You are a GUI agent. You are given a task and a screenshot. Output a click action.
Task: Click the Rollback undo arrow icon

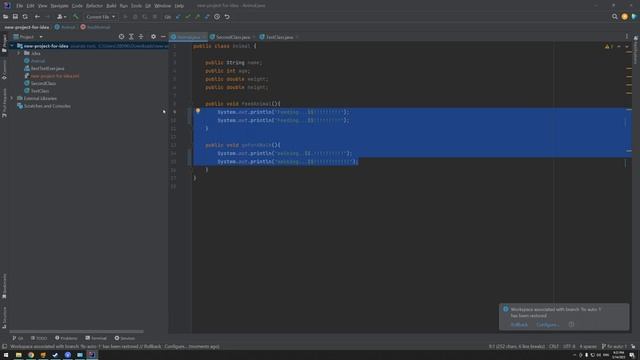(227, 17)
